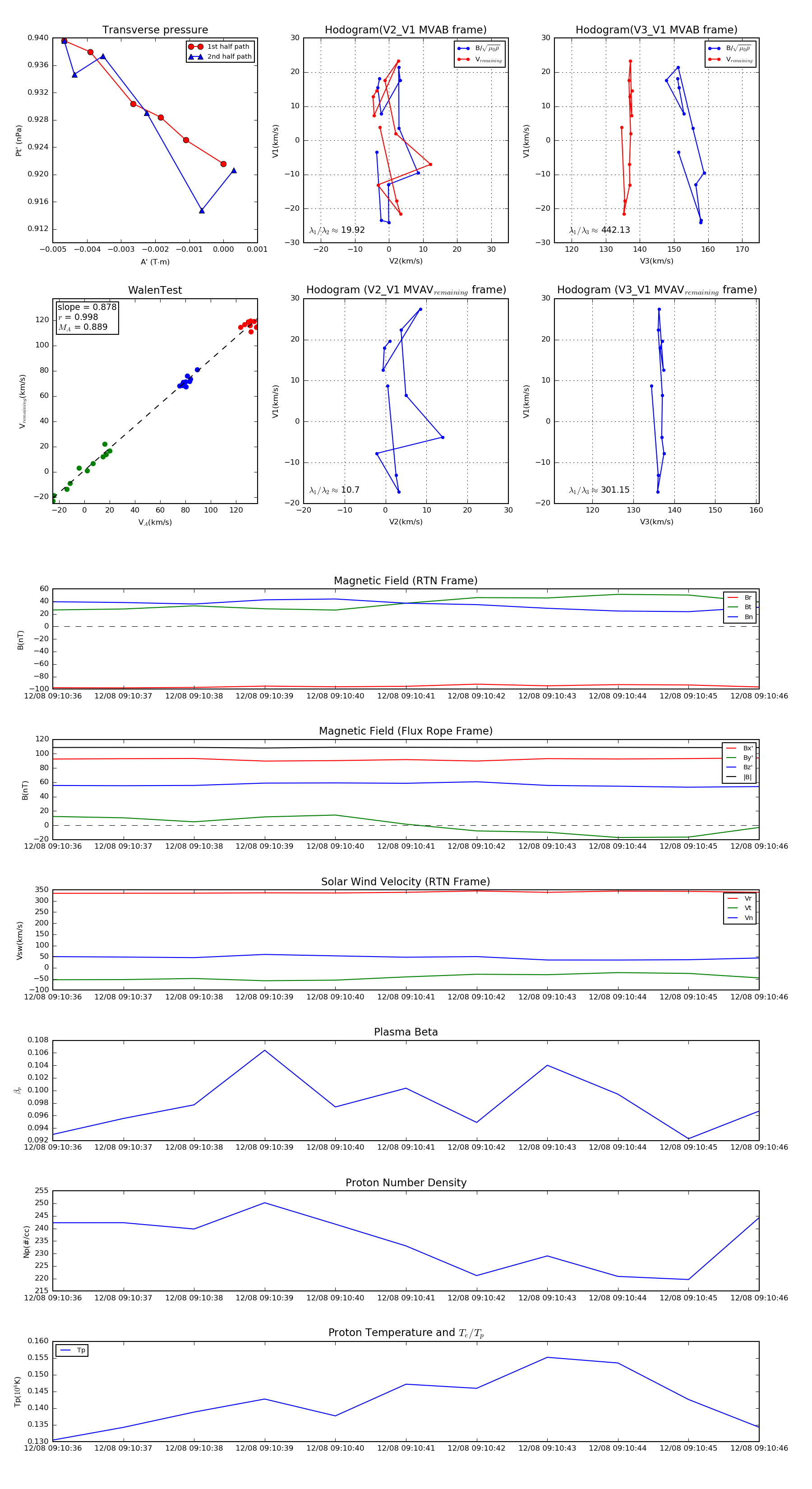Viewport: 812px width, 1489px height.
Task: Select the 'Bn' legend entry
Action: click(x=740, y=617)
